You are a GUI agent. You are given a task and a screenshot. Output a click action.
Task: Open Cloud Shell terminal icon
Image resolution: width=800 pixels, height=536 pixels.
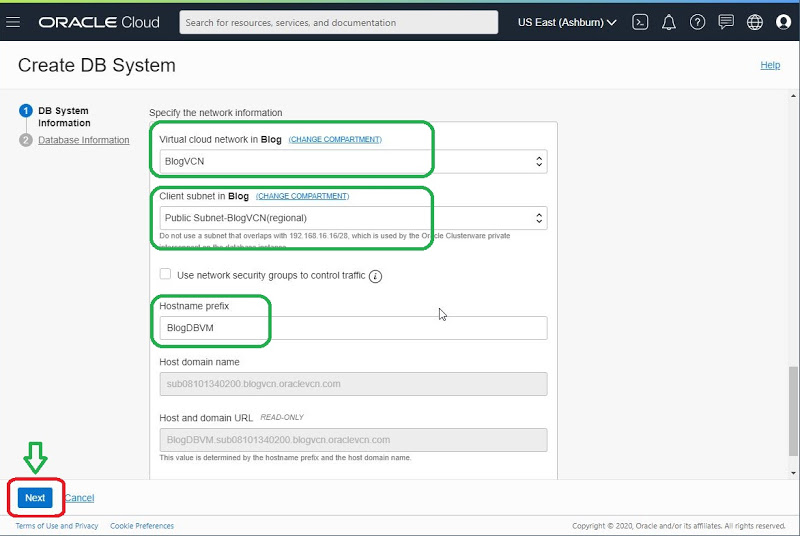point(640,22)
